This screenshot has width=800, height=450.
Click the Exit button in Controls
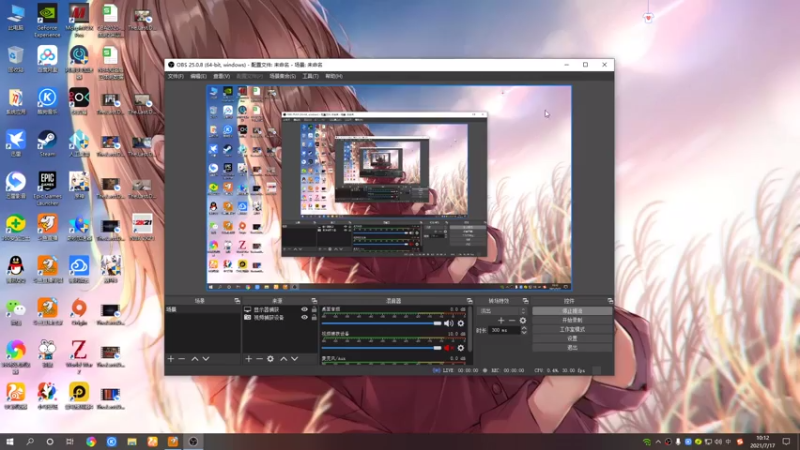[x=572, y=347]
